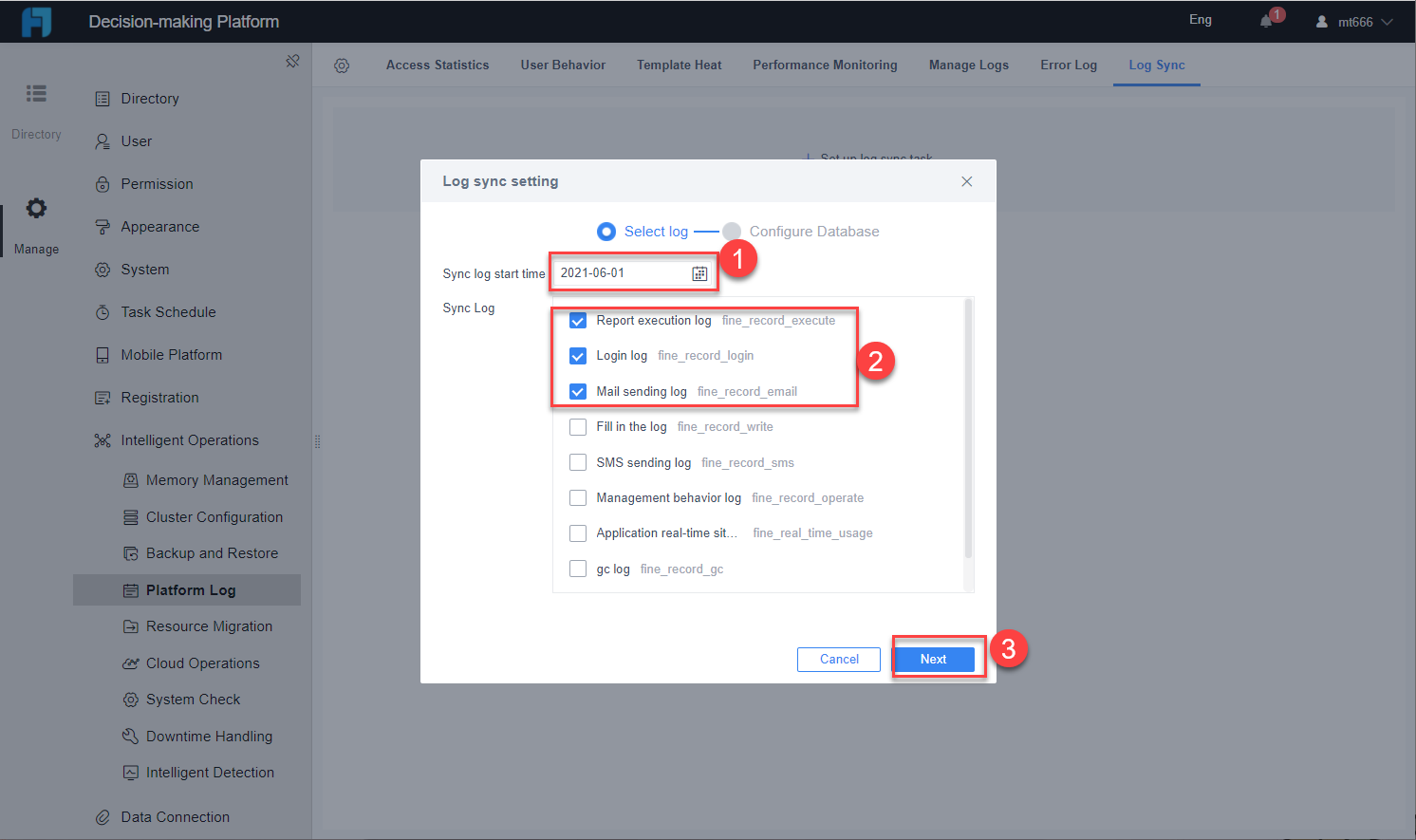Open the Manage Logs tab

tap(969, 65)
